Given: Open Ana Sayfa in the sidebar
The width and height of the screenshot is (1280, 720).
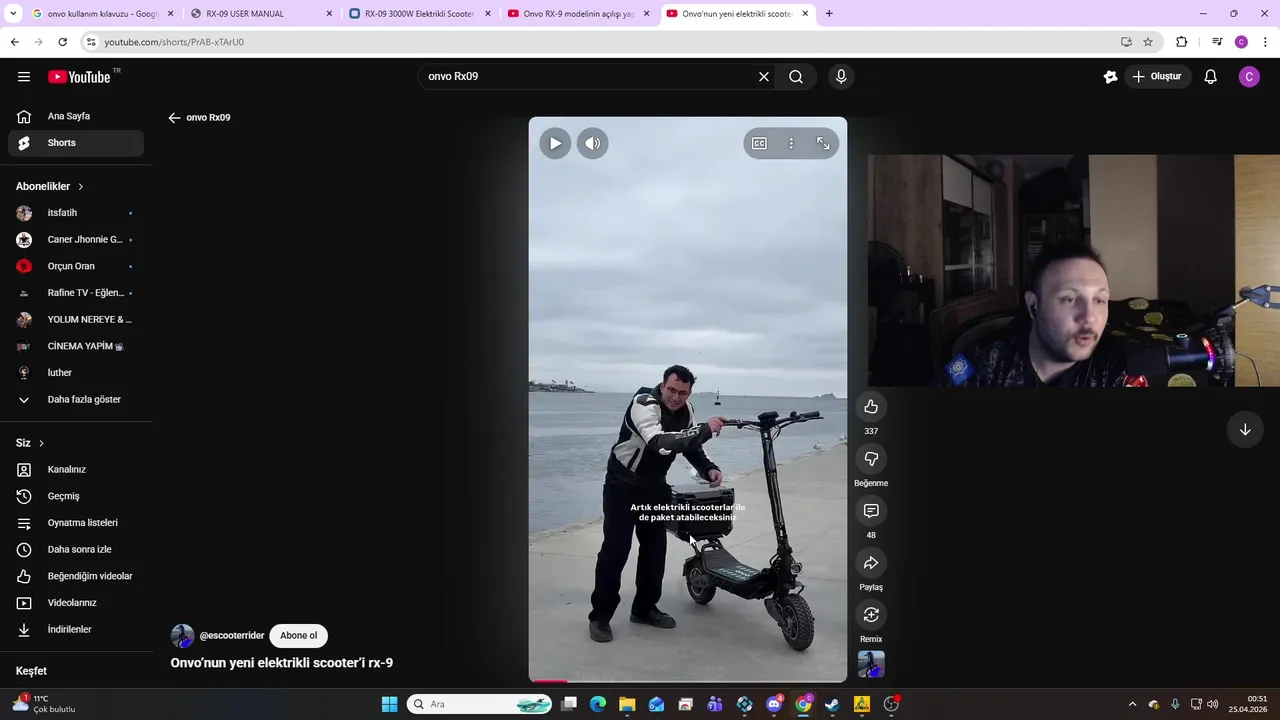Looking at the screenshot, I should (76, 116).
